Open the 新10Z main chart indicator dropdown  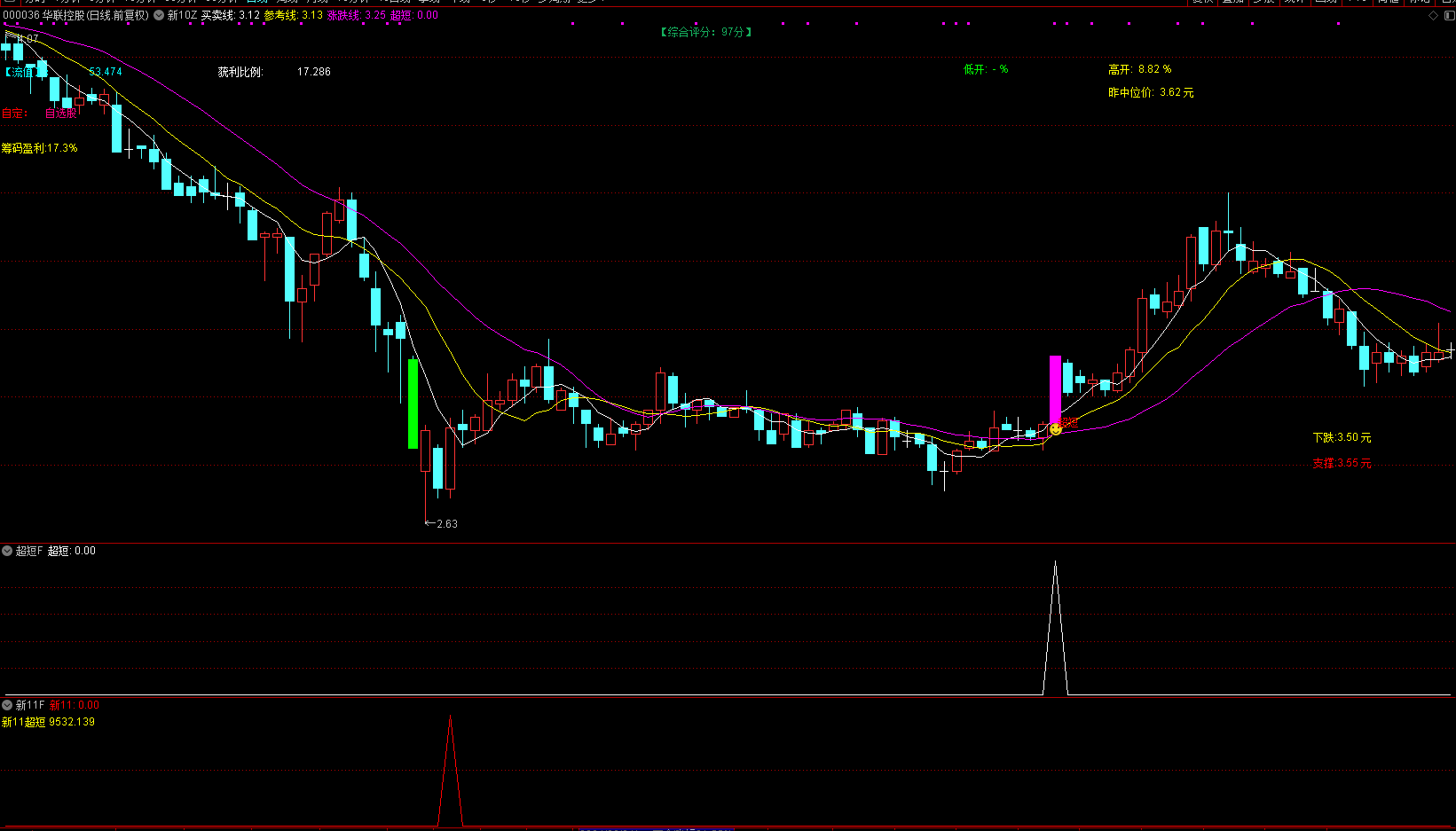pos(159,15)
